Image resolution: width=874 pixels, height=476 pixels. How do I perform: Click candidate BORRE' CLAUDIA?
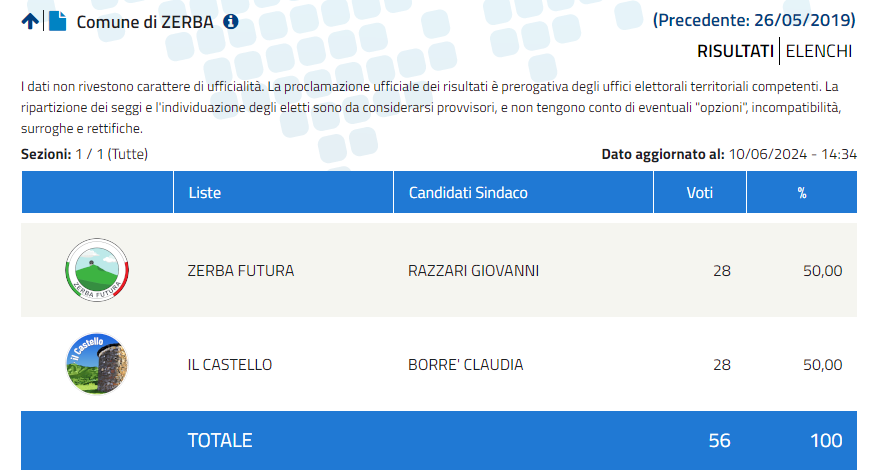[x=465, y=365]
